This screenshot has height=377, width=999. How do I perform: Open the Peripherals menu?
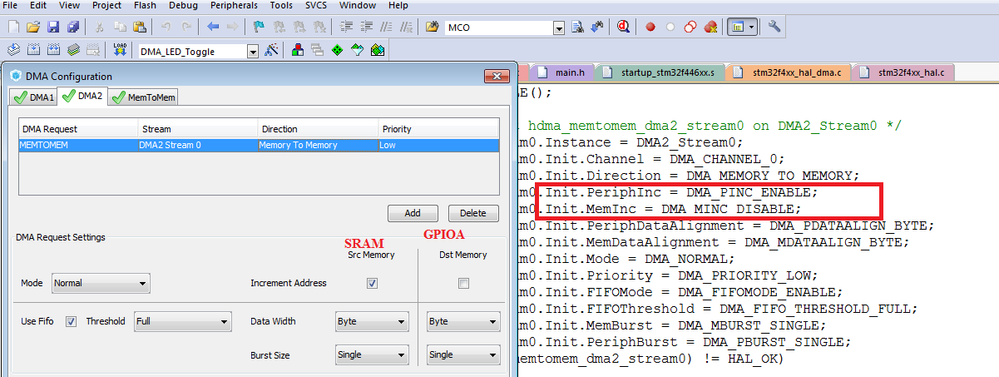click(234, 5)
